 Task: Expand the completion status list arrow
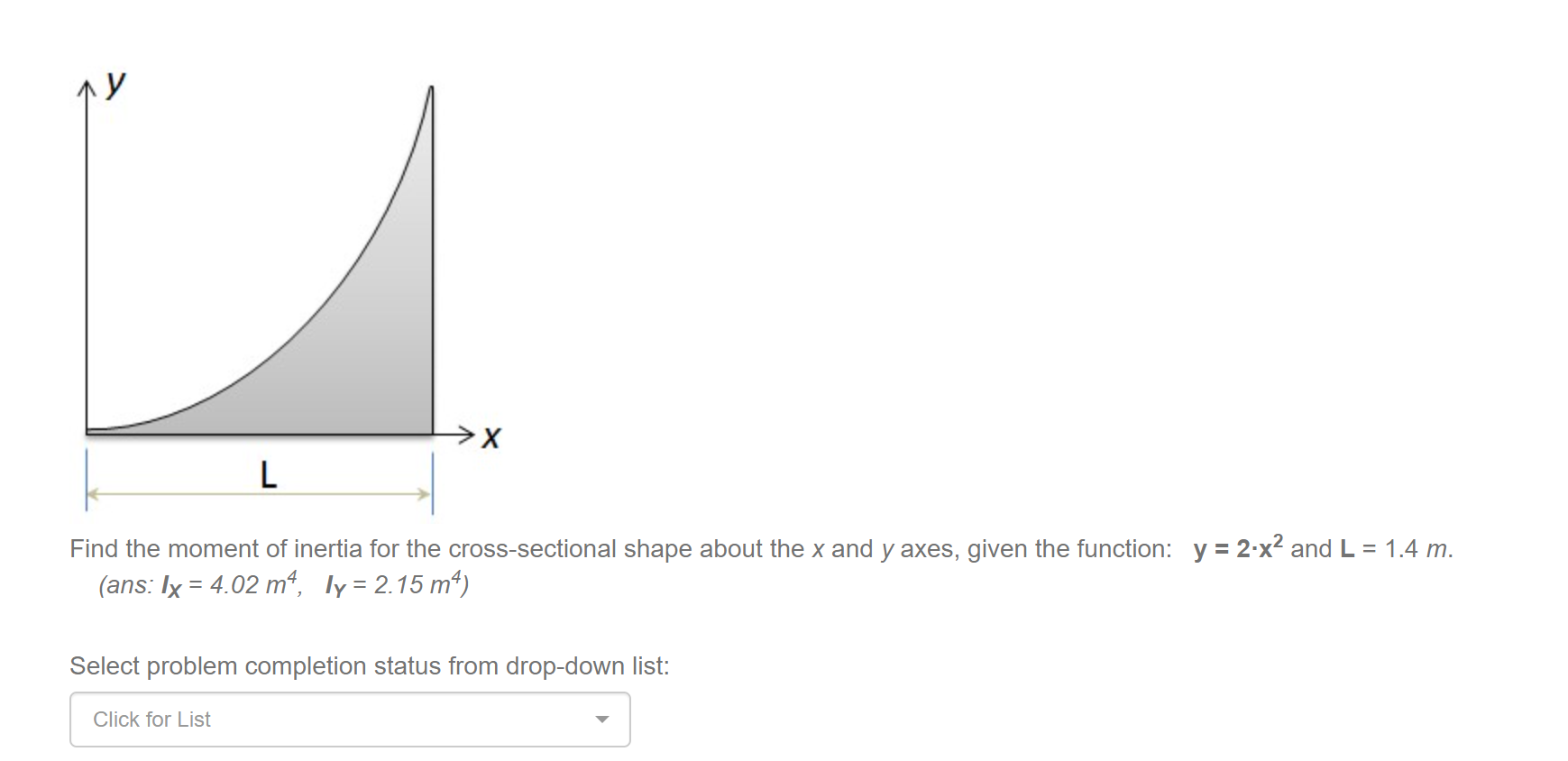(601, 719)
